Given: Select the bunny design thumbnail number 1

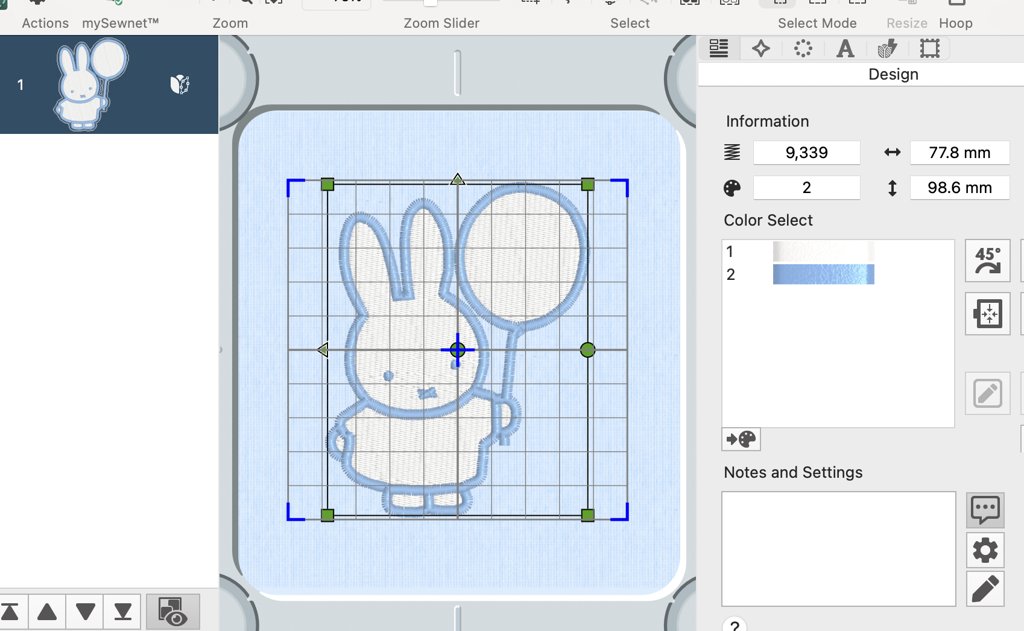Looking at the screenshot, I should tap(90, 84).
